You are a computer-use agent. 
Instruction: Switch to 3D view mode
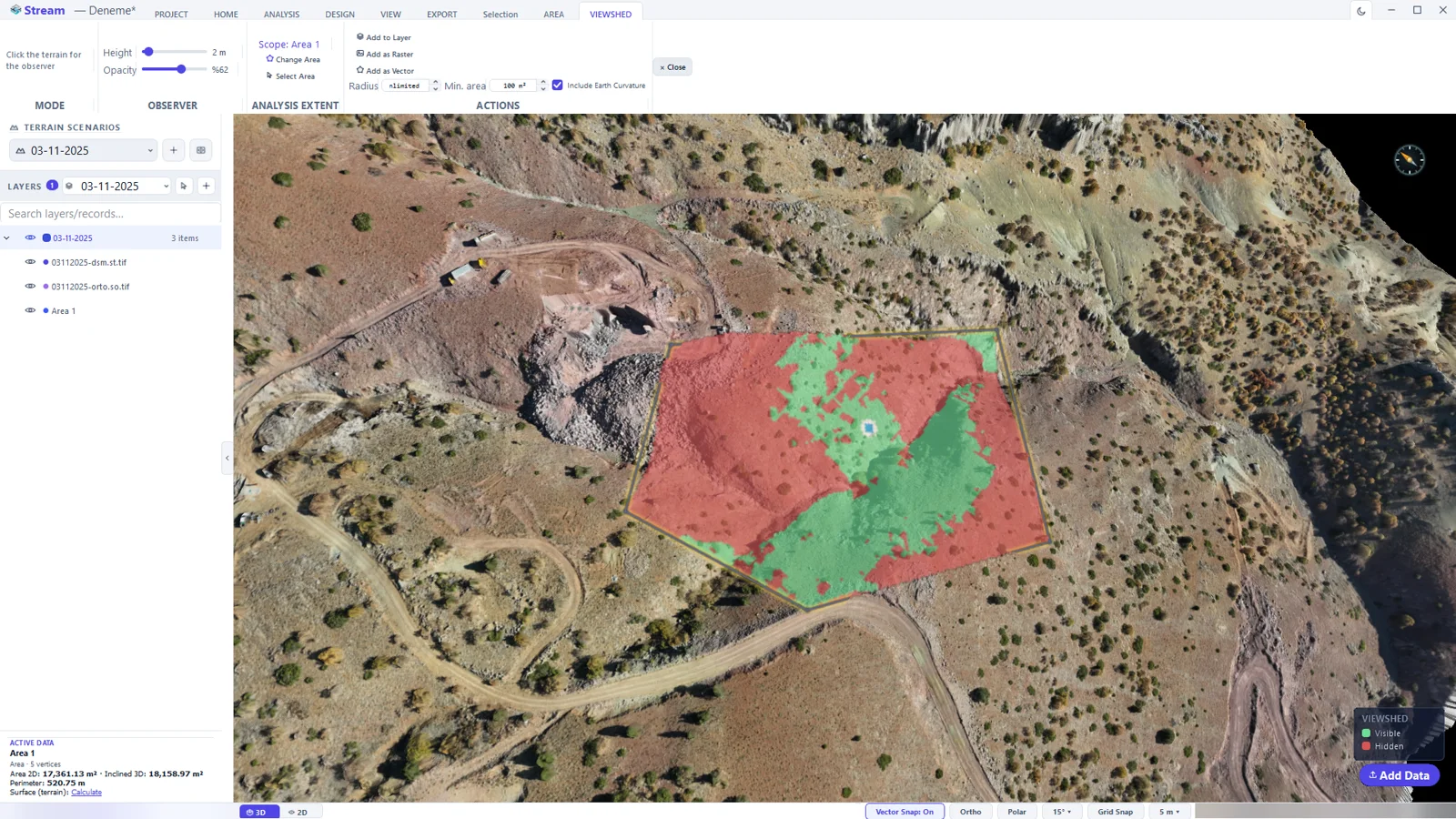(x=258, y=812)
